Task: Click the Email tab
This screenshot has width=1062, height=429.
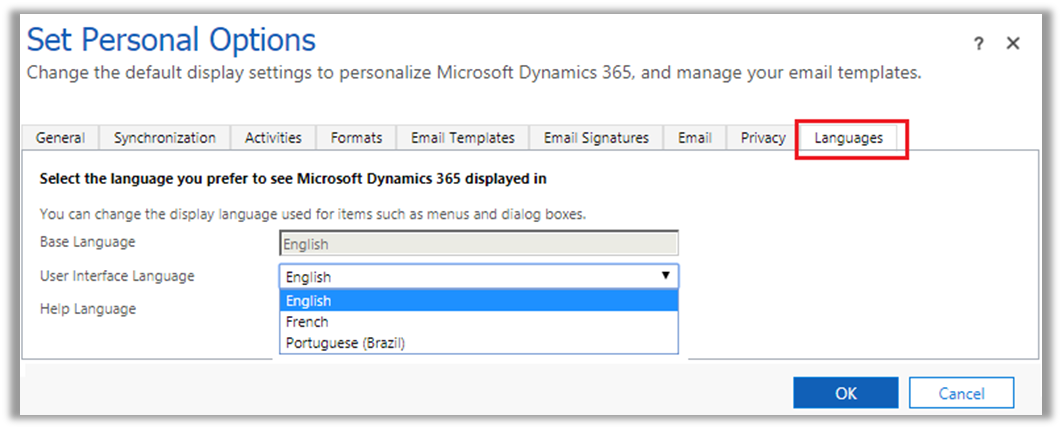Action: coord(694,138)
